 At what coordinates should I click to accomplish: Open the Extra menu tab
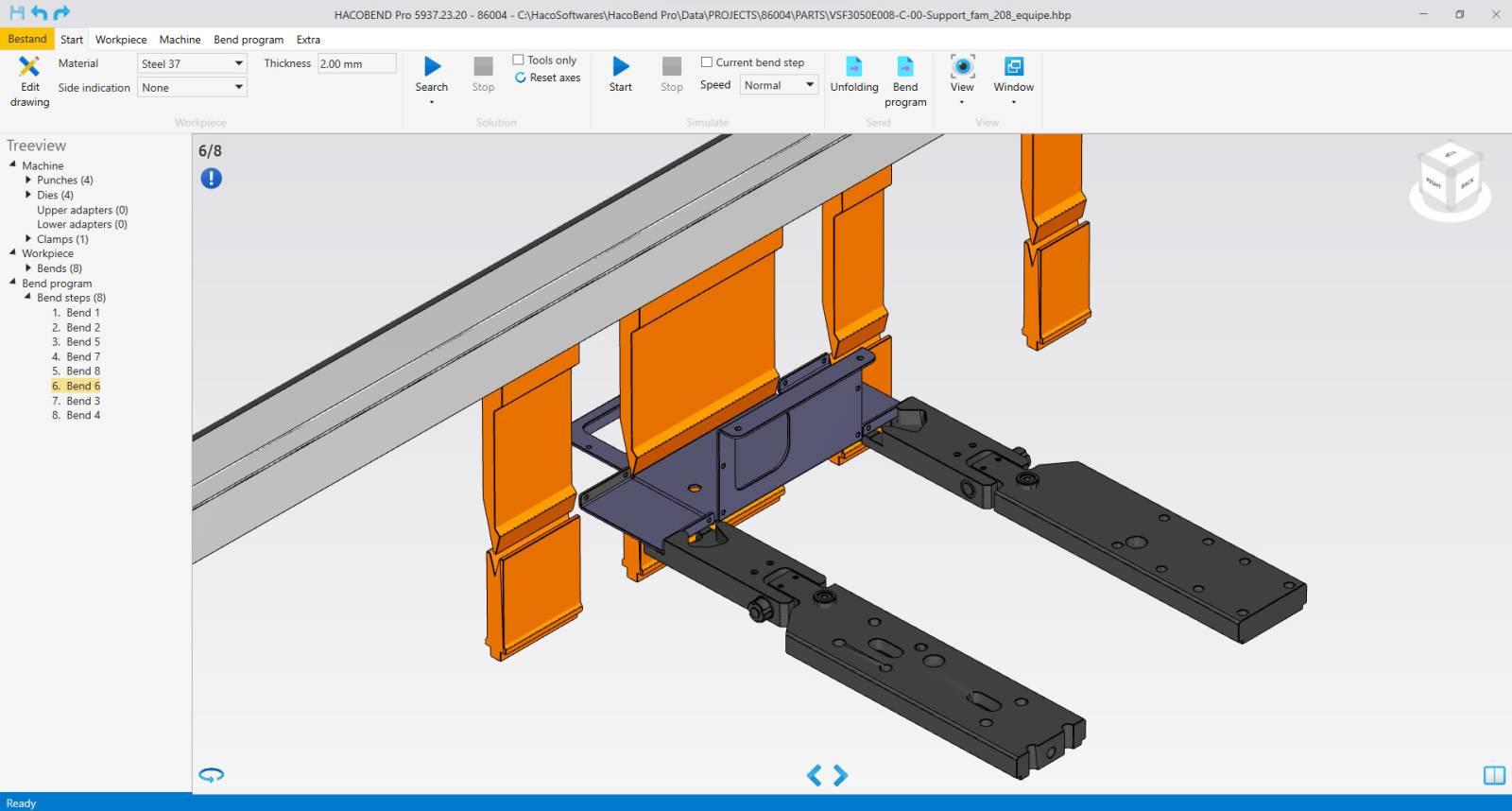pos(308,40)
